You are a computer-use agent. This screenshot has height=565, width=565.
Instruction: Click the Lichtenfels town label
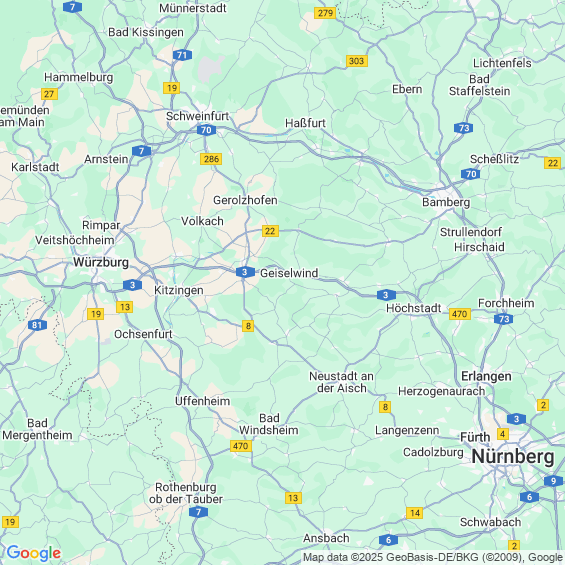[x=502, y=63]
